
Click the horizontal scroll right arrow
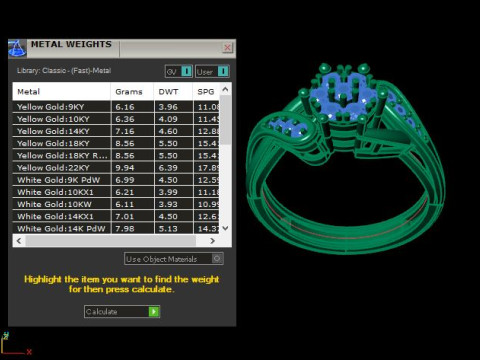(212, 241)
